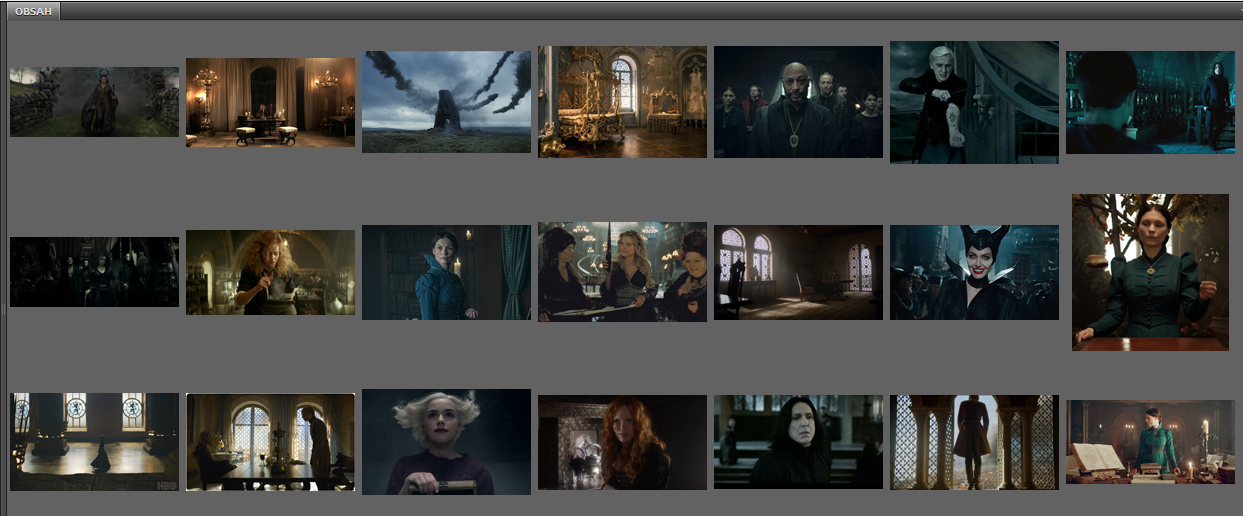Open white-haired girl holding book thumbnail

click(x=446, y=442)
